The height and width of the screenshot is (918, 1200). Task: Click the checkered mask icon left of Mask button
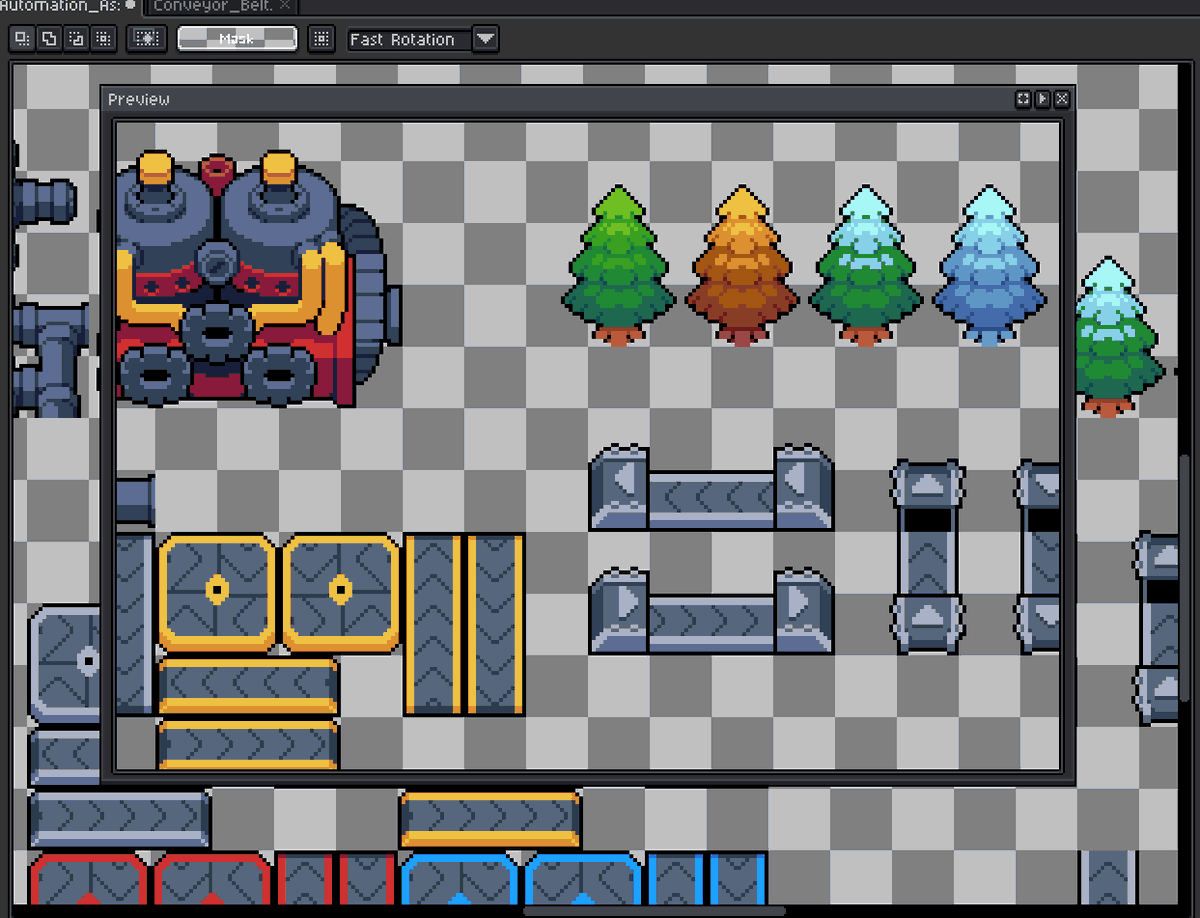[146, 39]
